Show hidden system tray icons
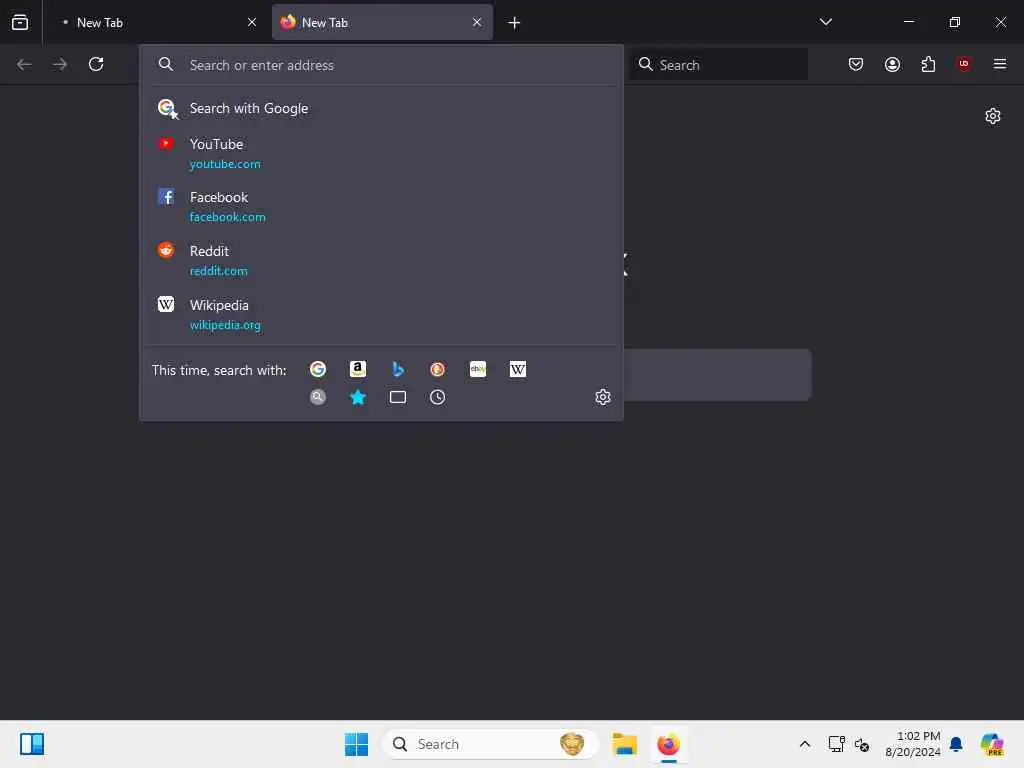 (x=805, y=744)
